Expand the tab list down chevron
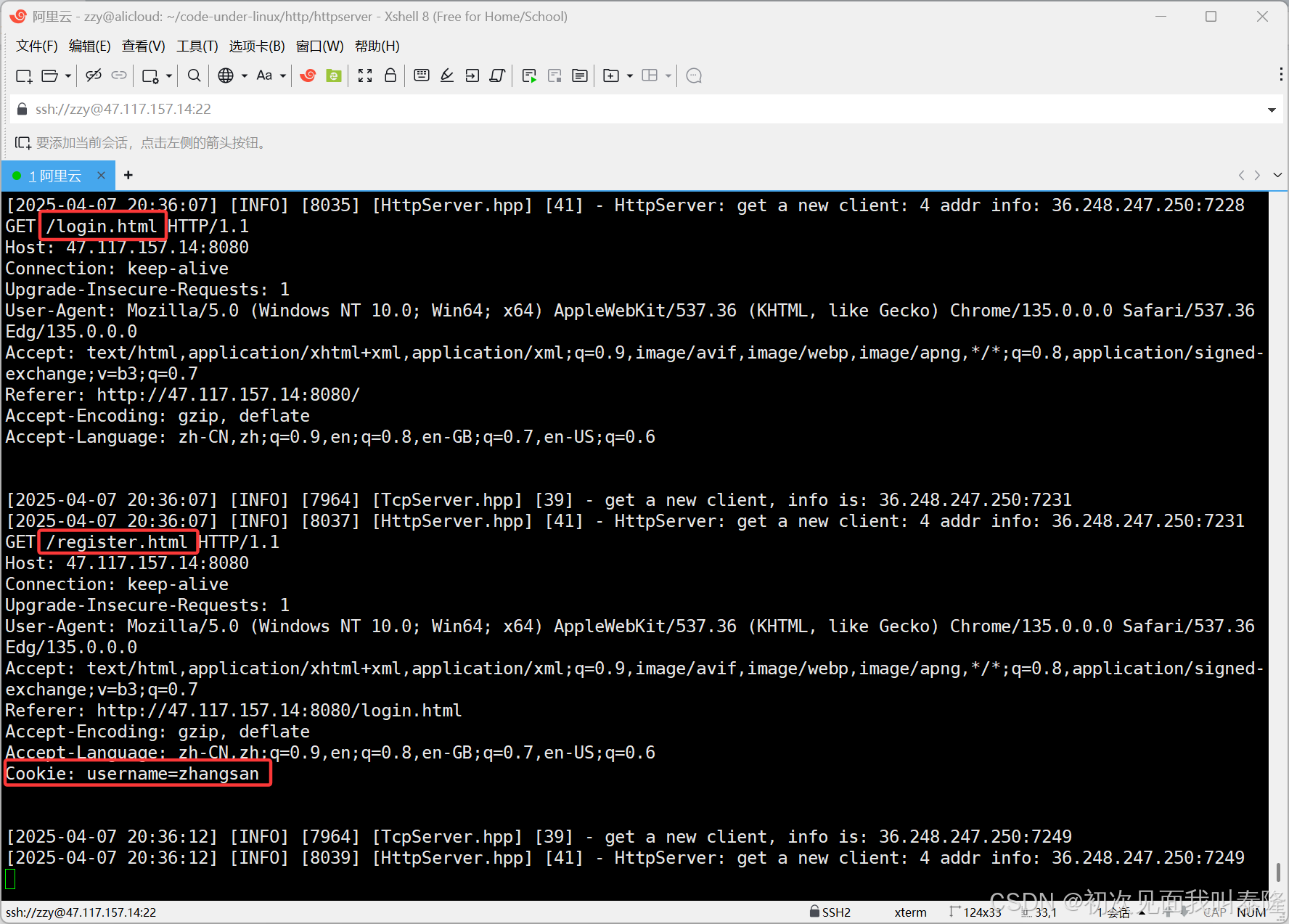Viewport: 1289px width, 924px height. 1277,175
